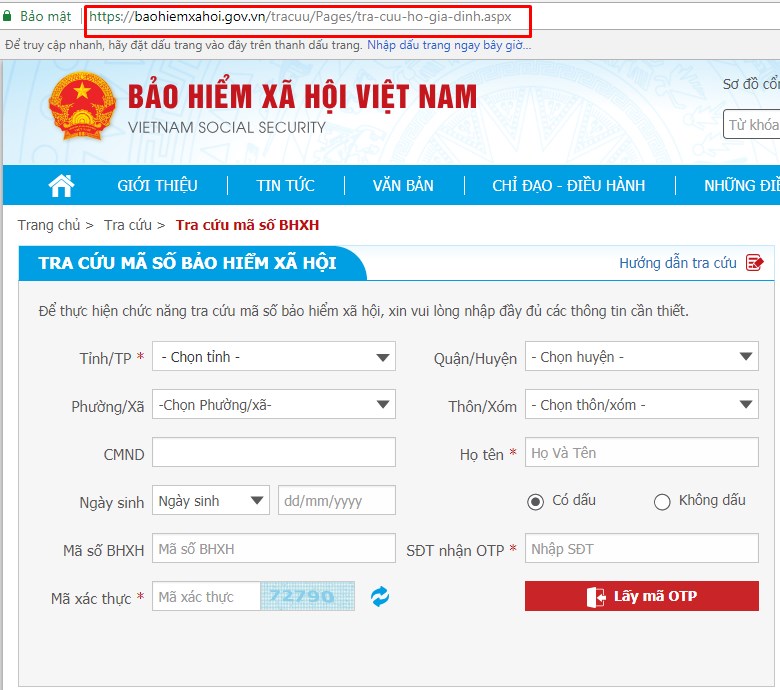This screenshot has width=780, height=690.
Task: Click the Vietnam national emblem logo
Action: (x=82, y=106)
